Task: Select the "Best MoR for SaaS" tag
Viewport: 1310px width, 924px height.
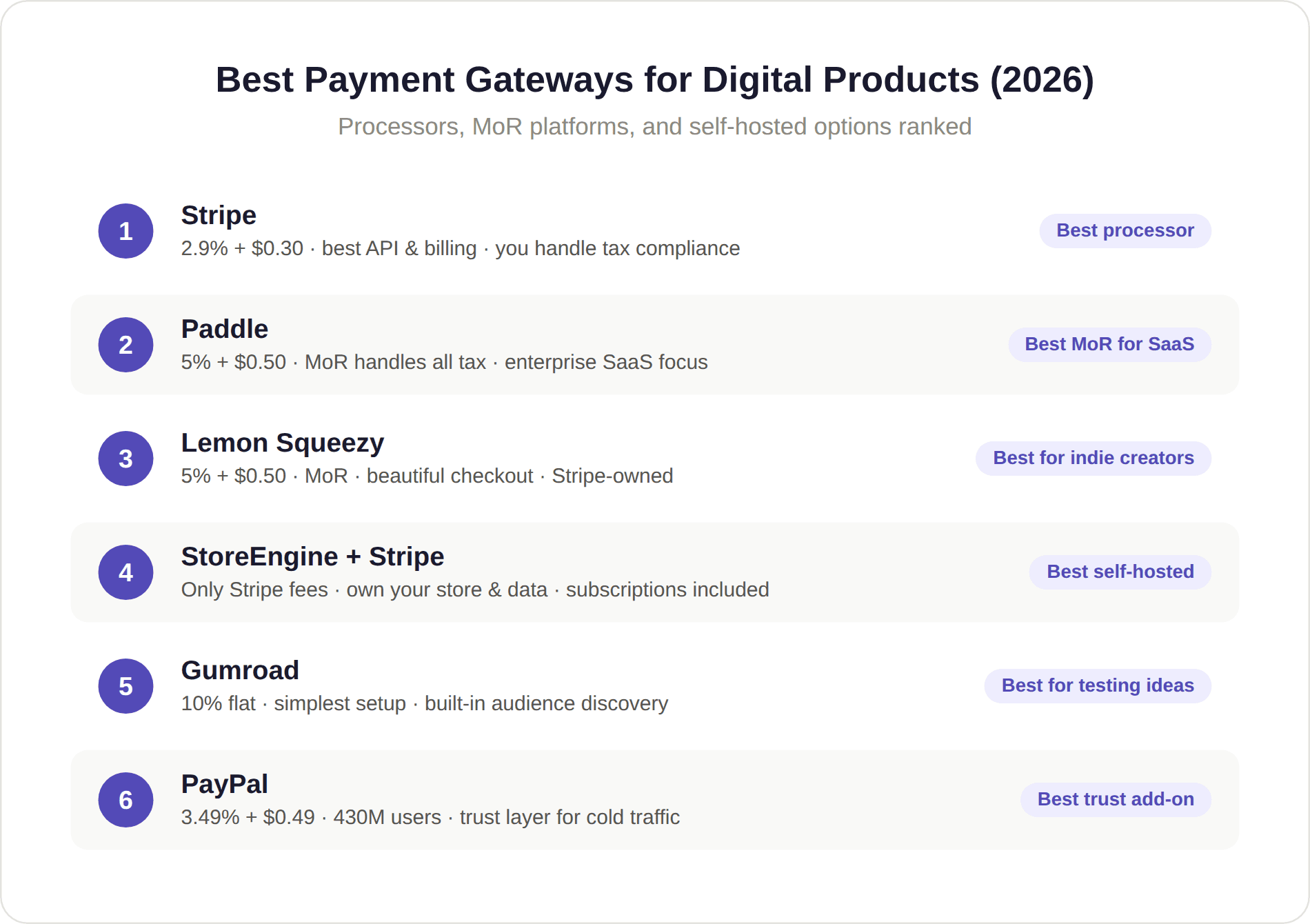Action: click(x=1109, y=344)
